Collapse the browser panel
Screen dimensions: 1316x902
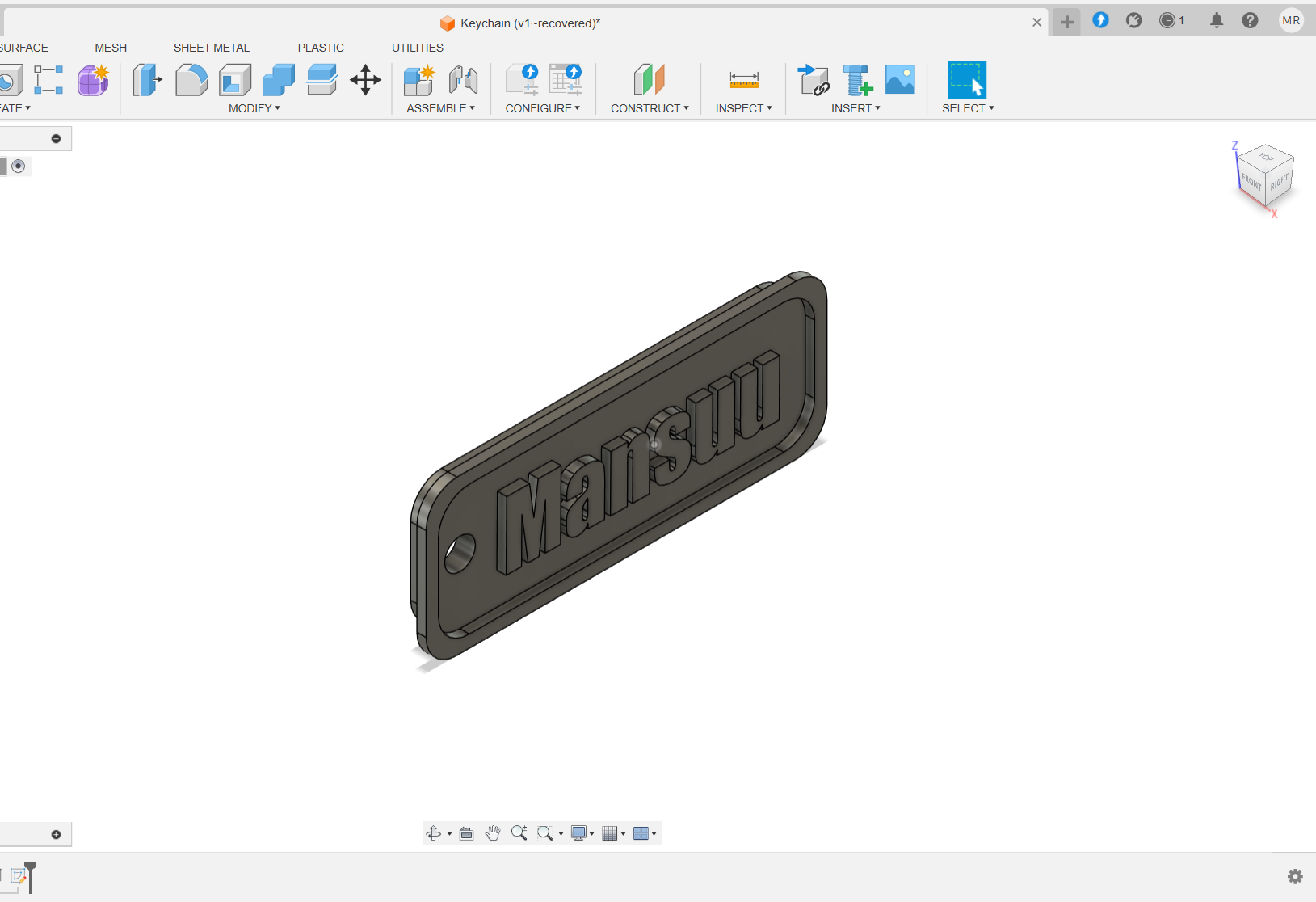click(x=57, y=138)
